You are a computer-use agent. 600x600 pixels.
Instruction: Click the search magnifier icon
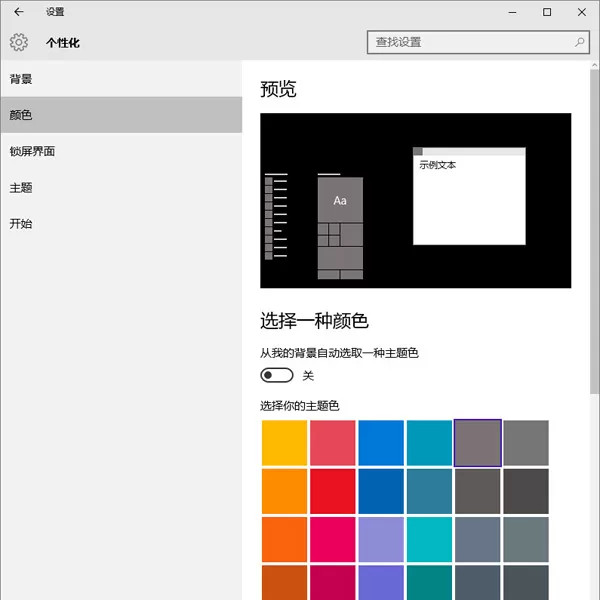pyautogui.click(x=579, y=42)
